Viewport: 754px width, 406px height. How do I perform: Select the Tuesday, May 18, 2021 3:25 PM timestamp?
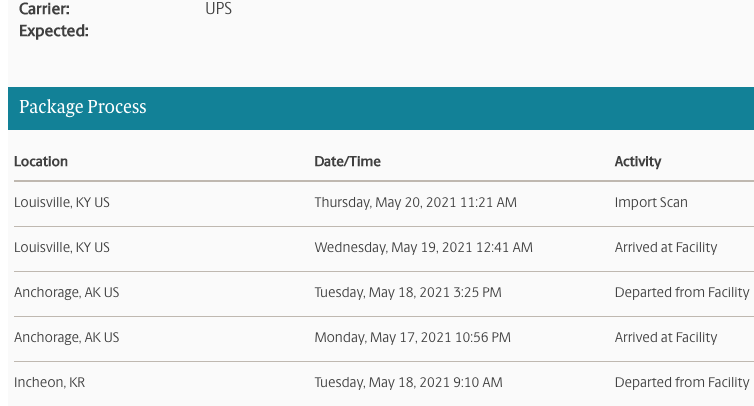(x=408, y=292)
